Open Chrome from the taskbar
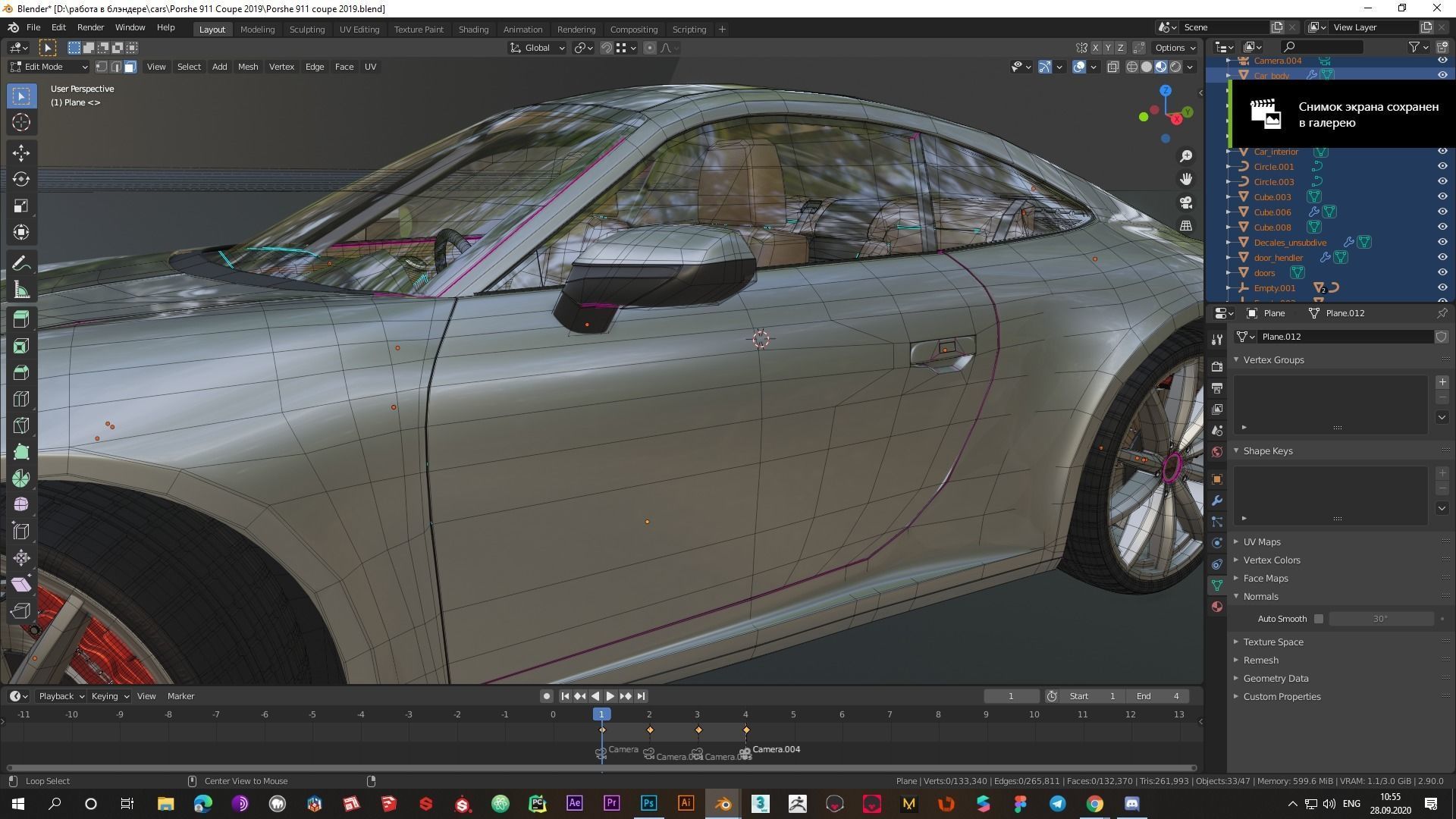Screen dimensions: 1456x819 click(1094, 803)
